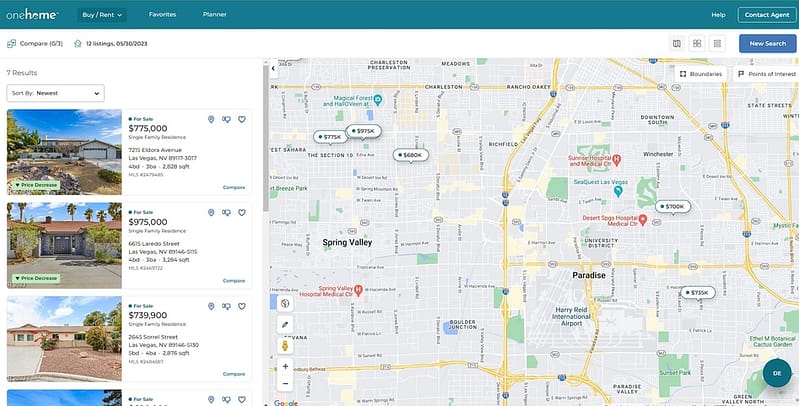Toggle Boundaries on the map
Screen dimensions: 799x406
(701, 74)
